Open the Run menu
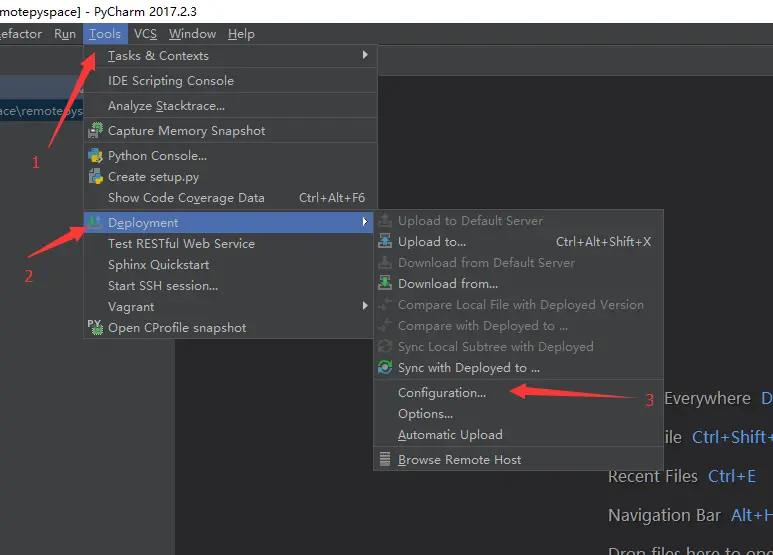Screen dimensions: 773x555 [65, 34]
